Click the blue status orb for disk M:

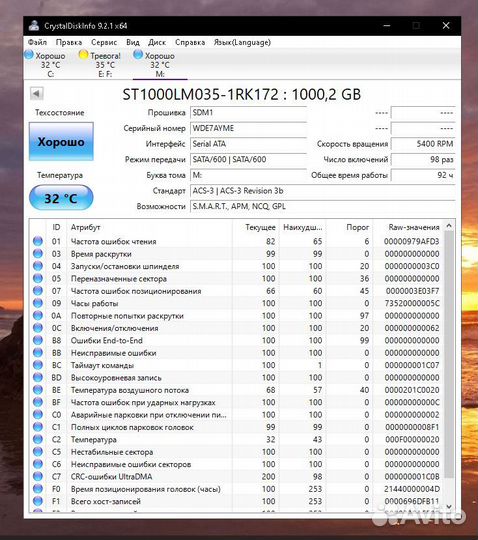click(138, 54)
